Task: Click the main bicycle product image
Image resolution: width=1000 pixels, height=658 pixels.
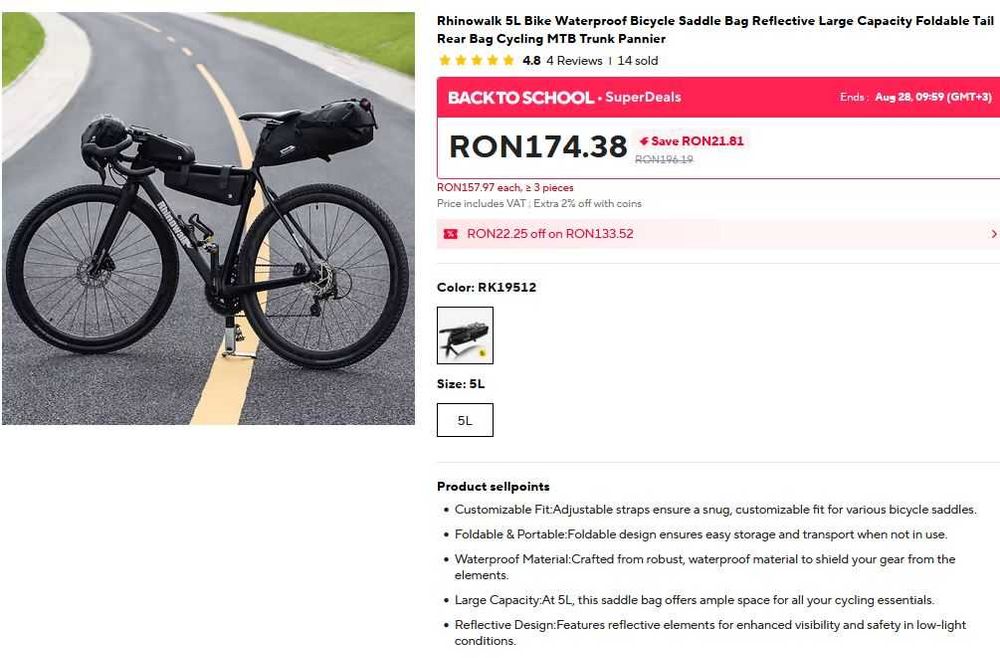Action: [x=208, y=218]
